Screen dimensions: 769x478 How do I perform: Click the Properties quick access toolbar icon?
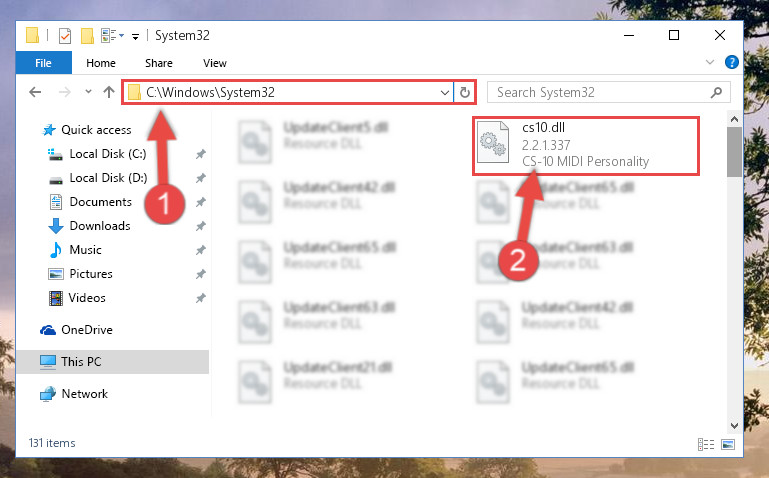[x=65, y=36]
